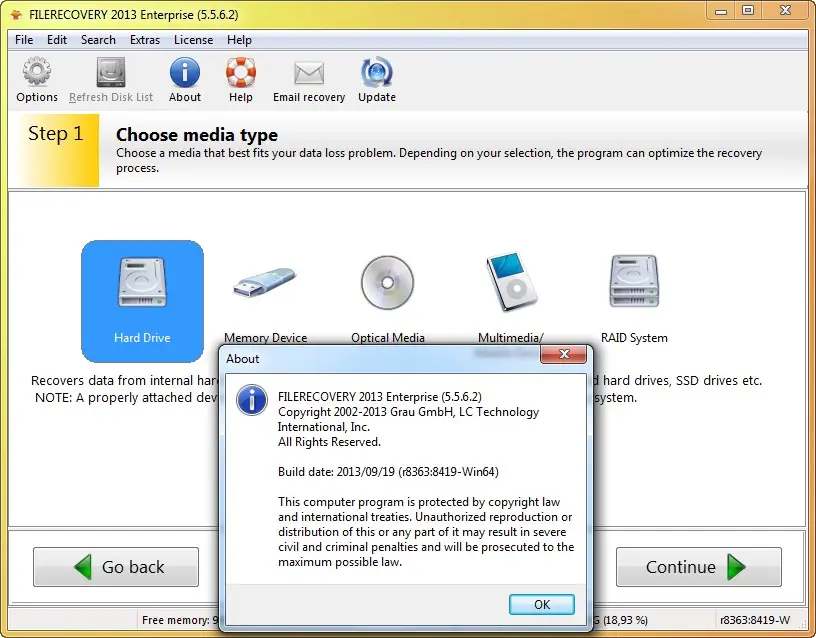Maximize the FILERECOVERY main window
Image resolution: width=816 pixels, height=638 pixels.
click(748, 10)
